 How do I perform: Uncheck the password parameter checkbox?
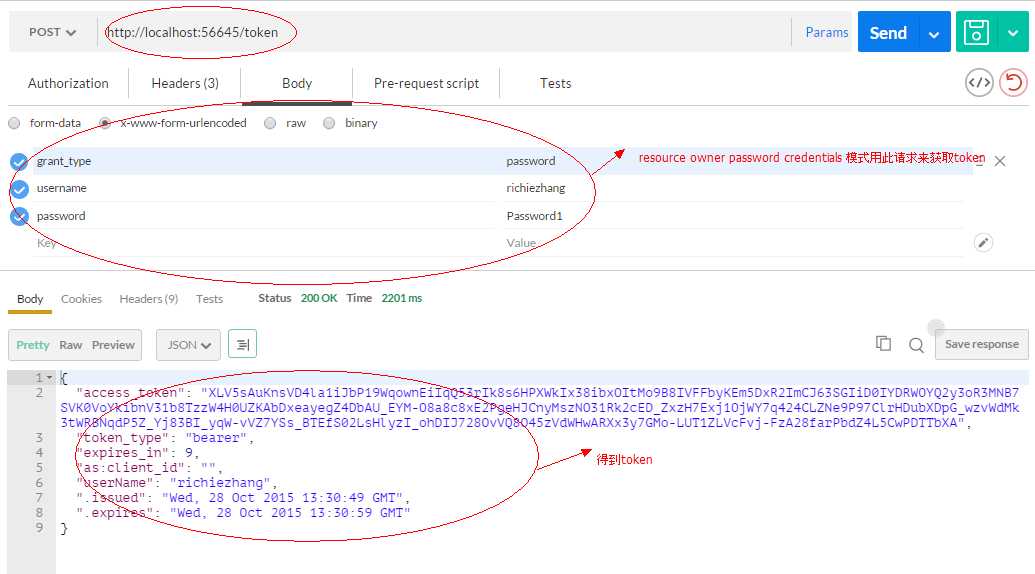tap(19, 216)
